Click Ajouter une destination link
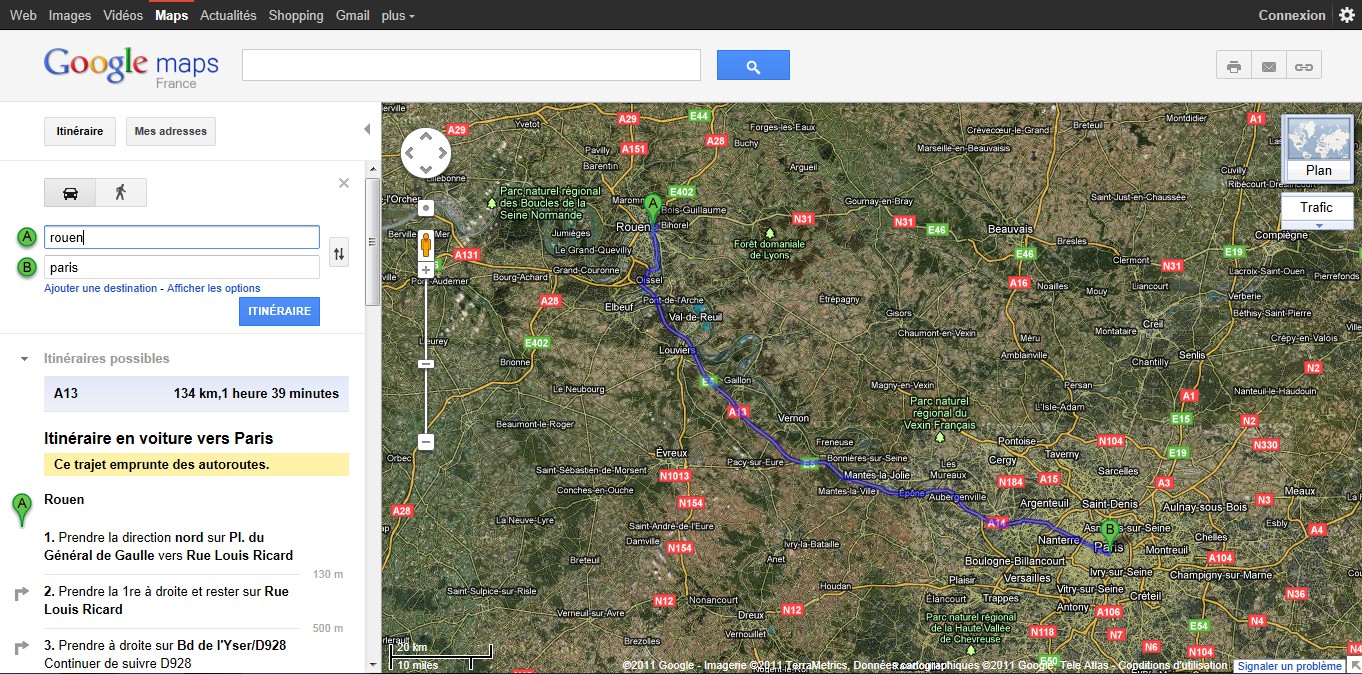Viewport: 1362px width, 674px height. click(100, 288)
